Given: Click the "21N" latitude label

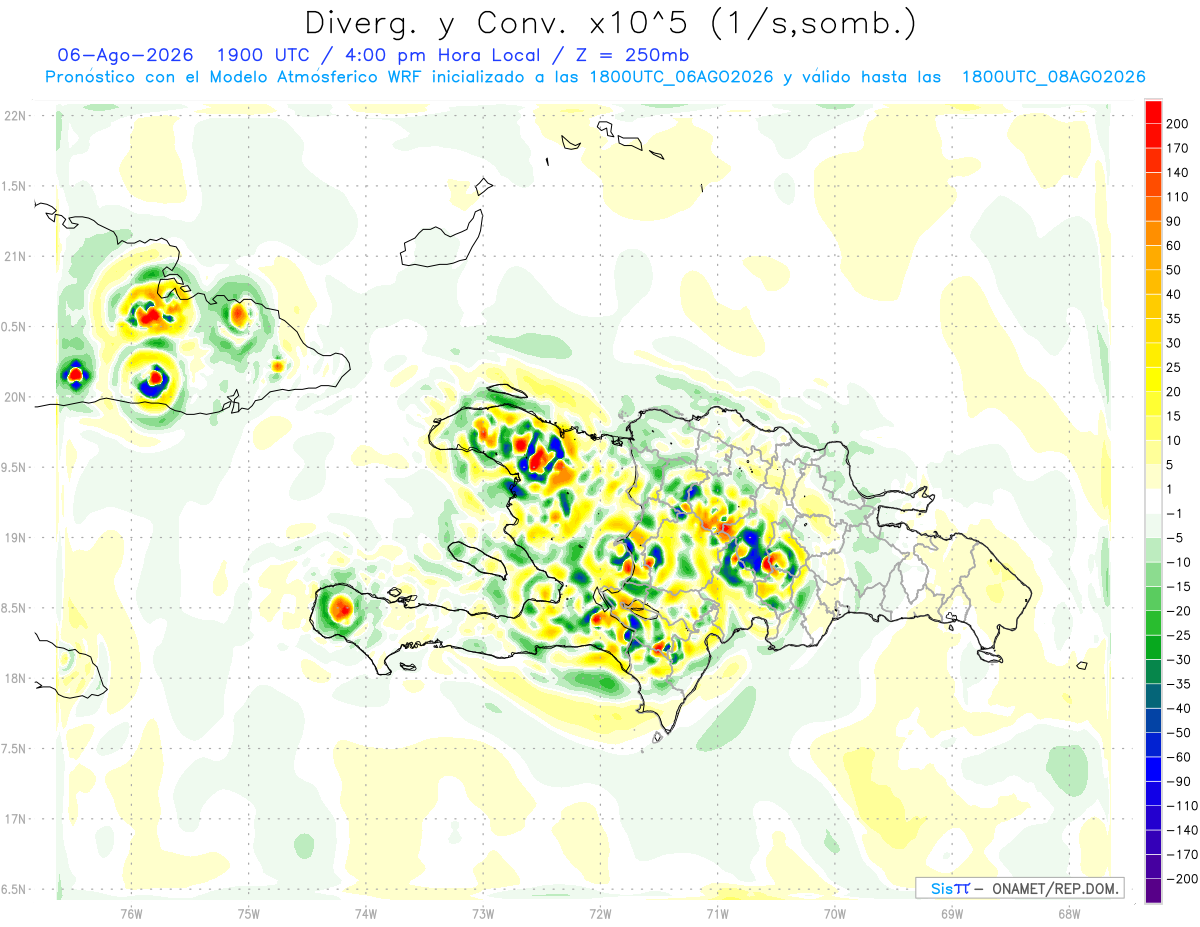Looking at the screenshot, I should click(15, 257).
